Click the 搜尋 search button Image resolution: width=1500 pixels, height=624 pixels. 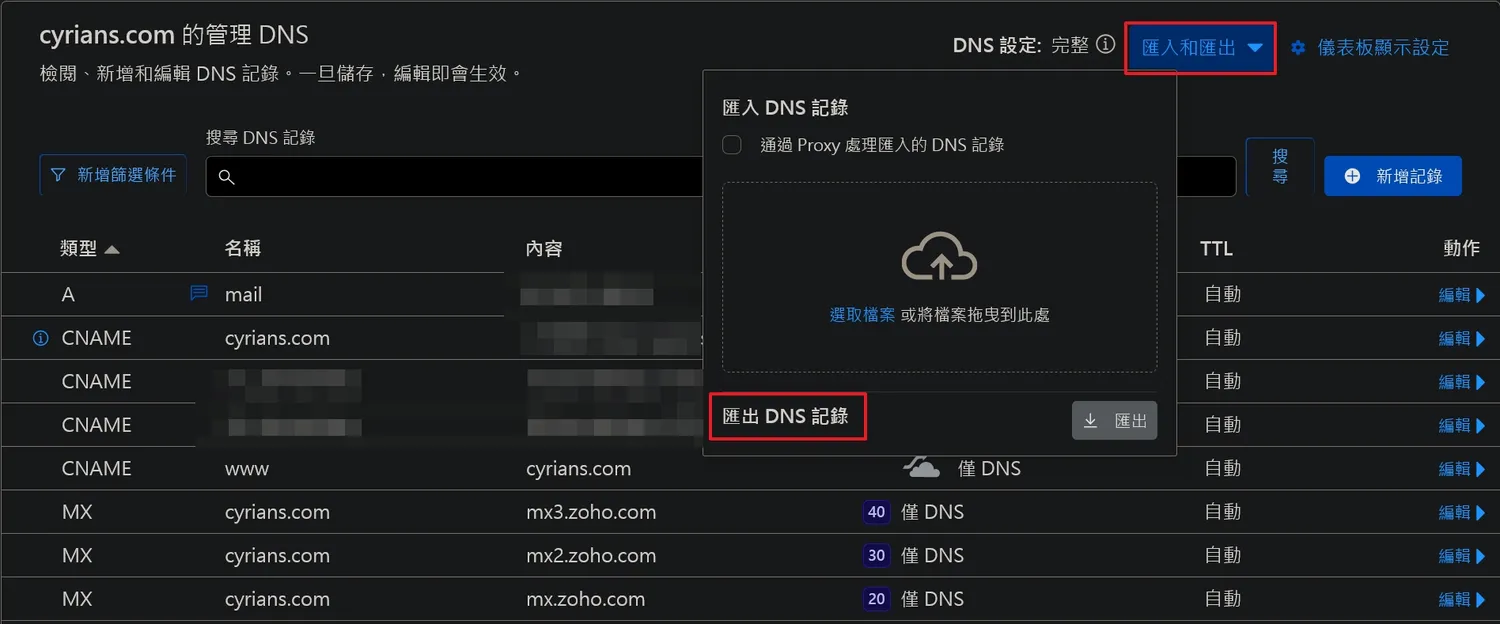1279,167
